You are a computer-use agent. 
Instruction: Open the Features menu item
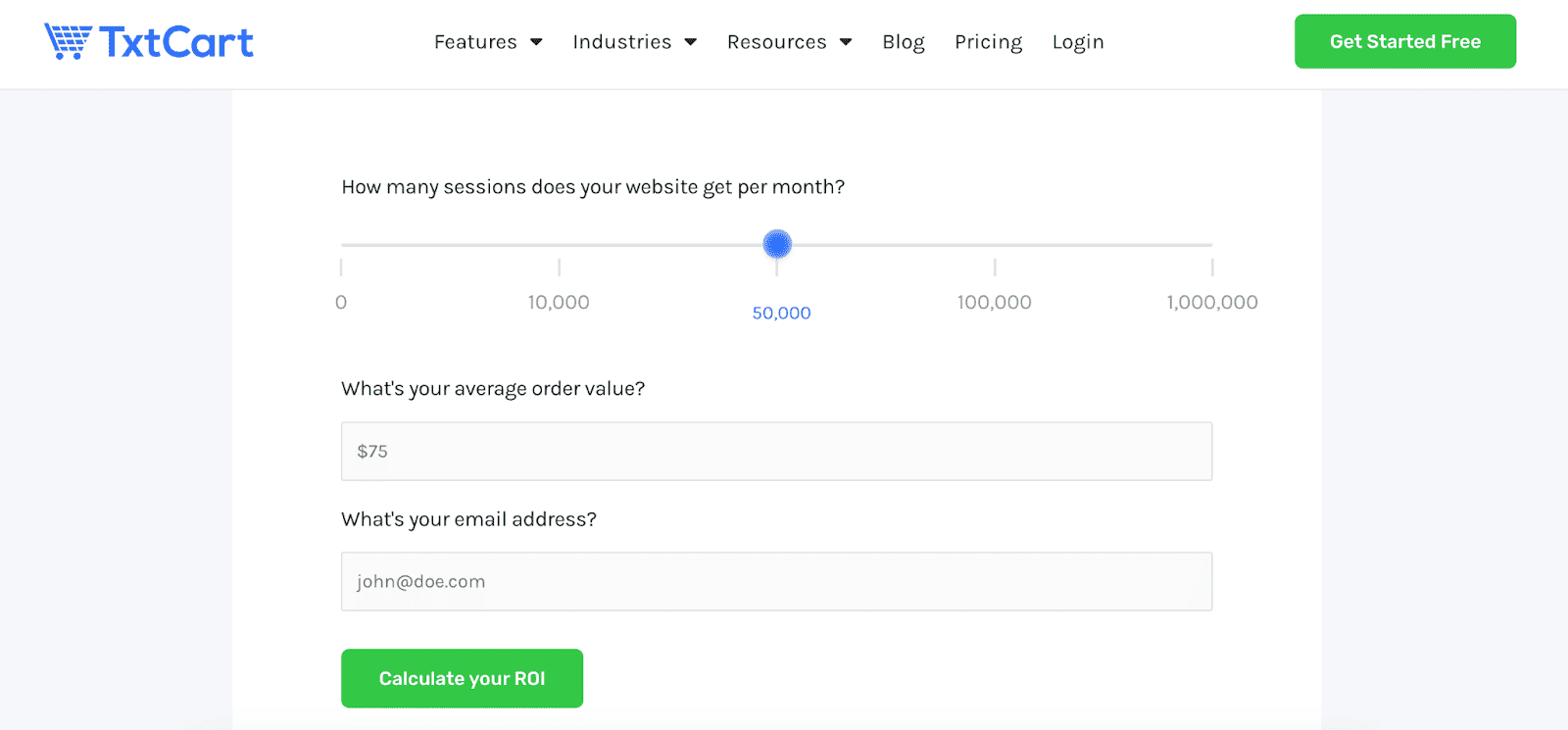475,42
